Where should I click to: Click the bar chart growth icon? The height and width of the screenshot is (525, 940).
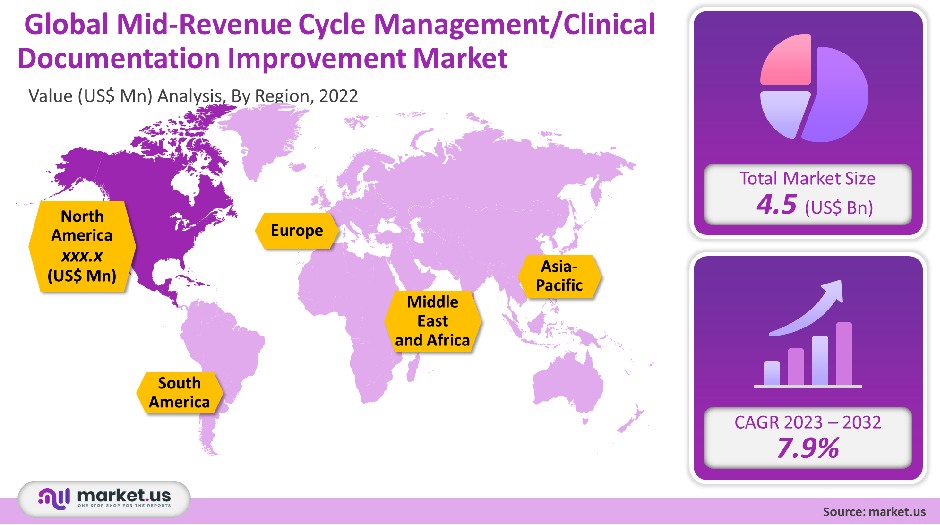pyautogui.click(x=806, y=336)
